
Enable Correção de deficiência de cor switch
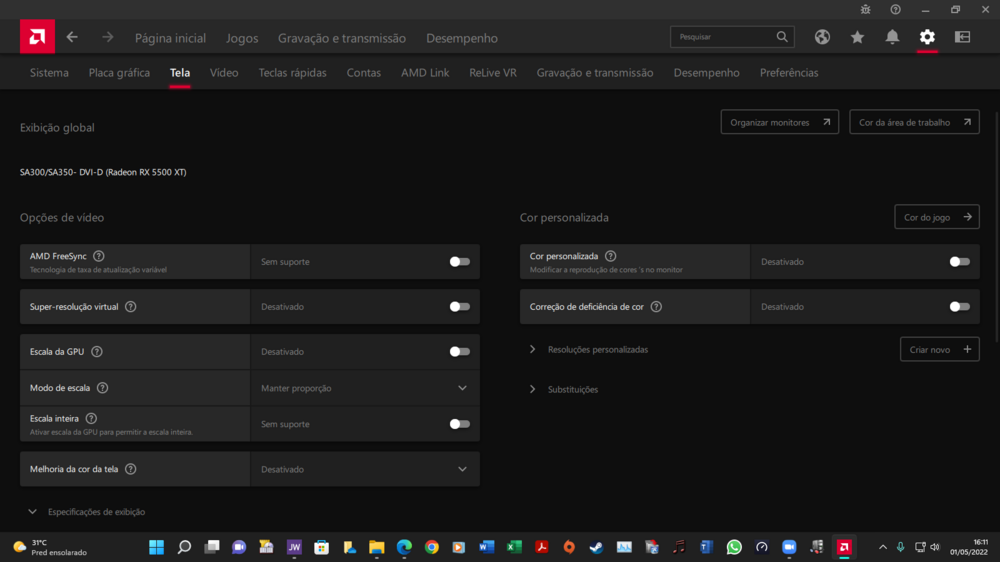tap(959, 307)
